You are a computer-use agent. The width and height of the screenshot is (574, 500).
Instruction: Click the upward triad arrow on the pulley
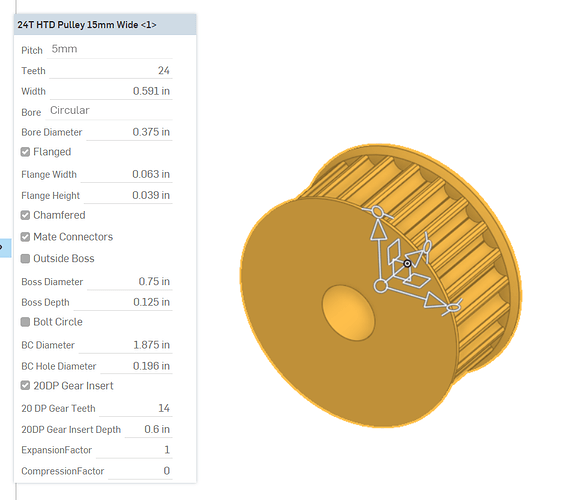pyautogui.click(x=378, y=231)
